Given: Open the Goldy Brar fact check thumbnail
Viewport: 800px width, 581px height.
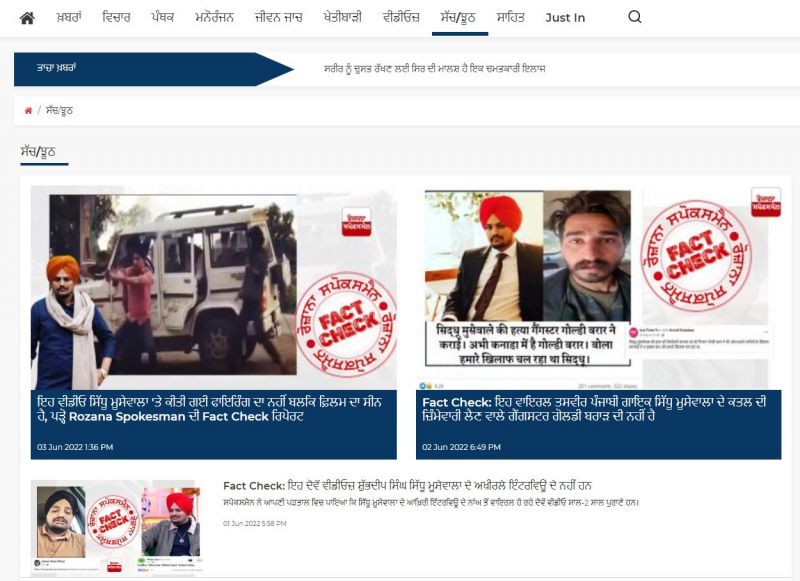Looking at the screenshot, I should [598, 287].
